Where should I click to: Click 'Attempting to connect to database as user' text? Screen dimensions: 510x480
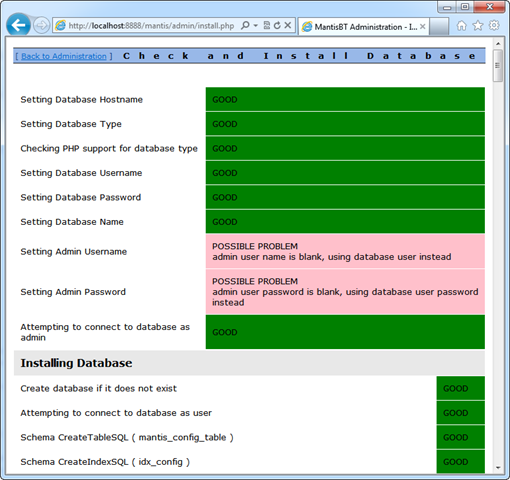(116, 413)
